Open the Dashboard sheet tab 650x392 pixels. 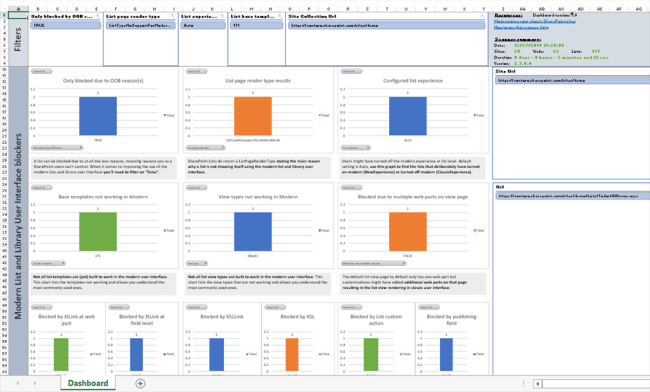pos(88,383)
